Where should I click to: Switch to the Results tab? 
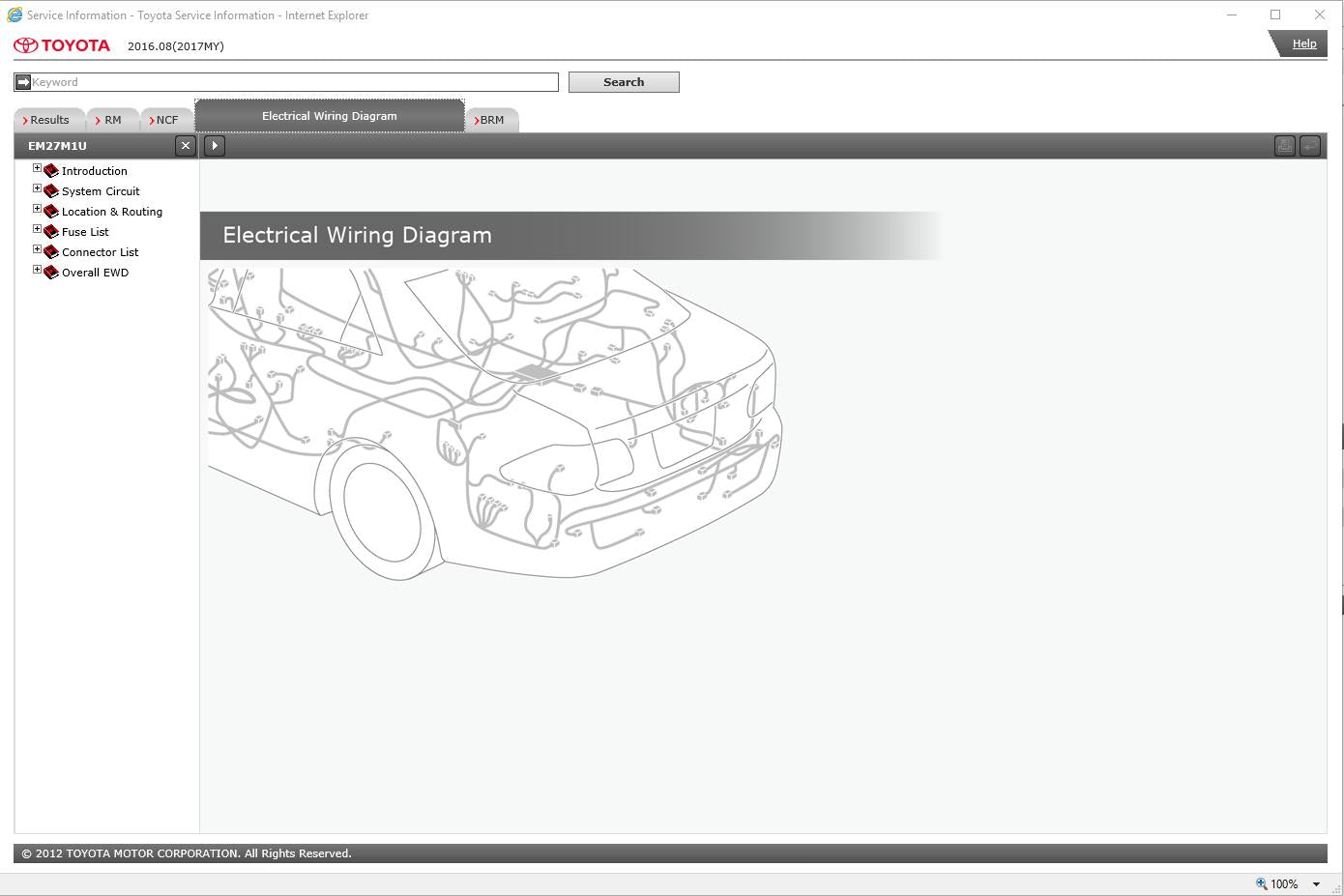click(x=48, y=120)
